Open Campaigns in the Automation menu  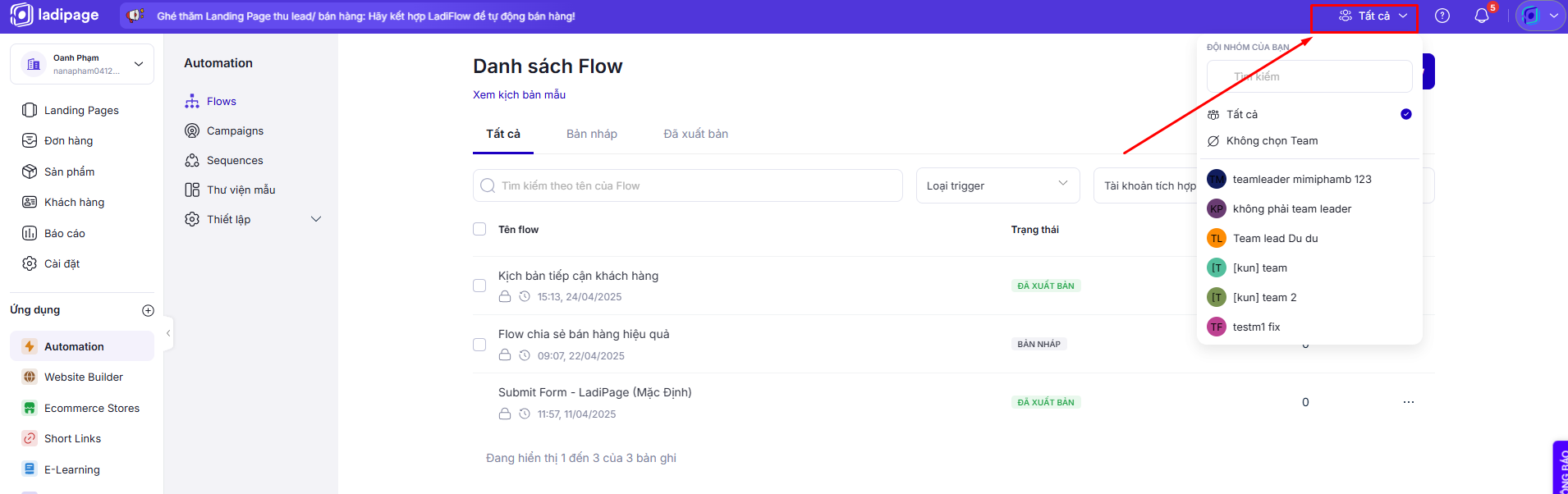pos(235,130)
